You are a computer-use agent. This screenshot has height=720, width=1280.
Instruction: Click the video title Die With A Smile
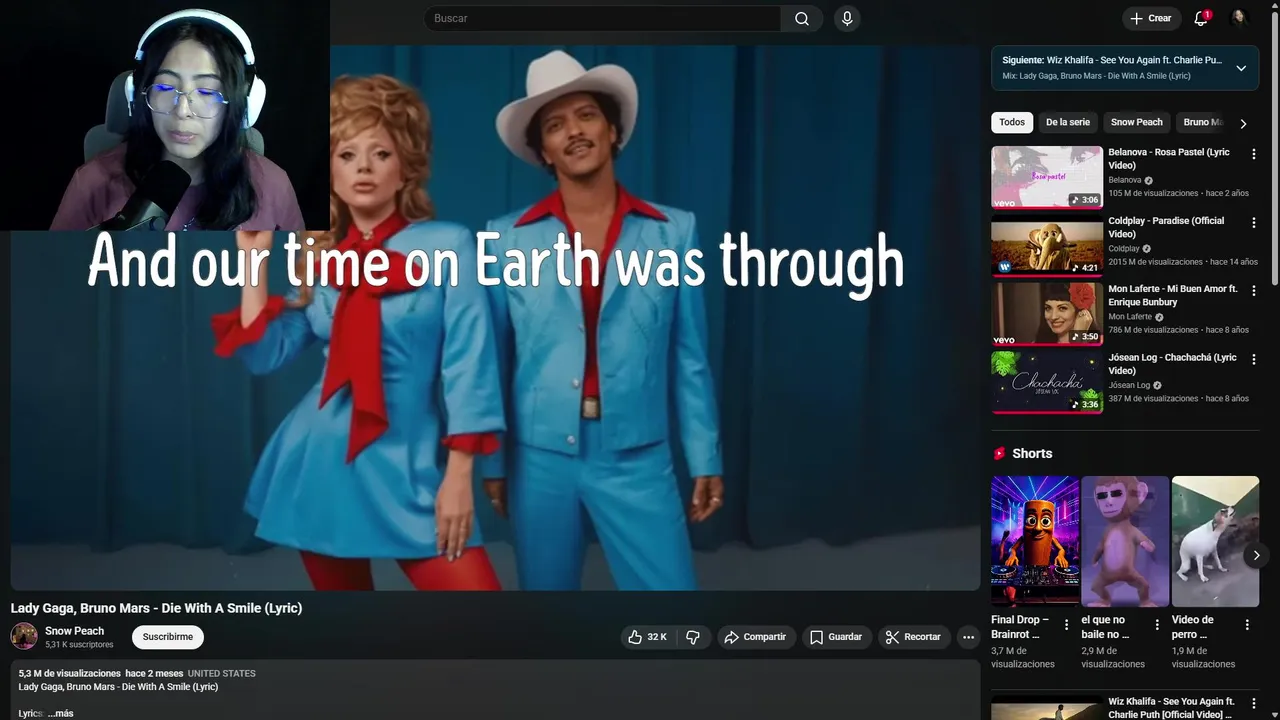pyautogui.click(x=156, y=608)
